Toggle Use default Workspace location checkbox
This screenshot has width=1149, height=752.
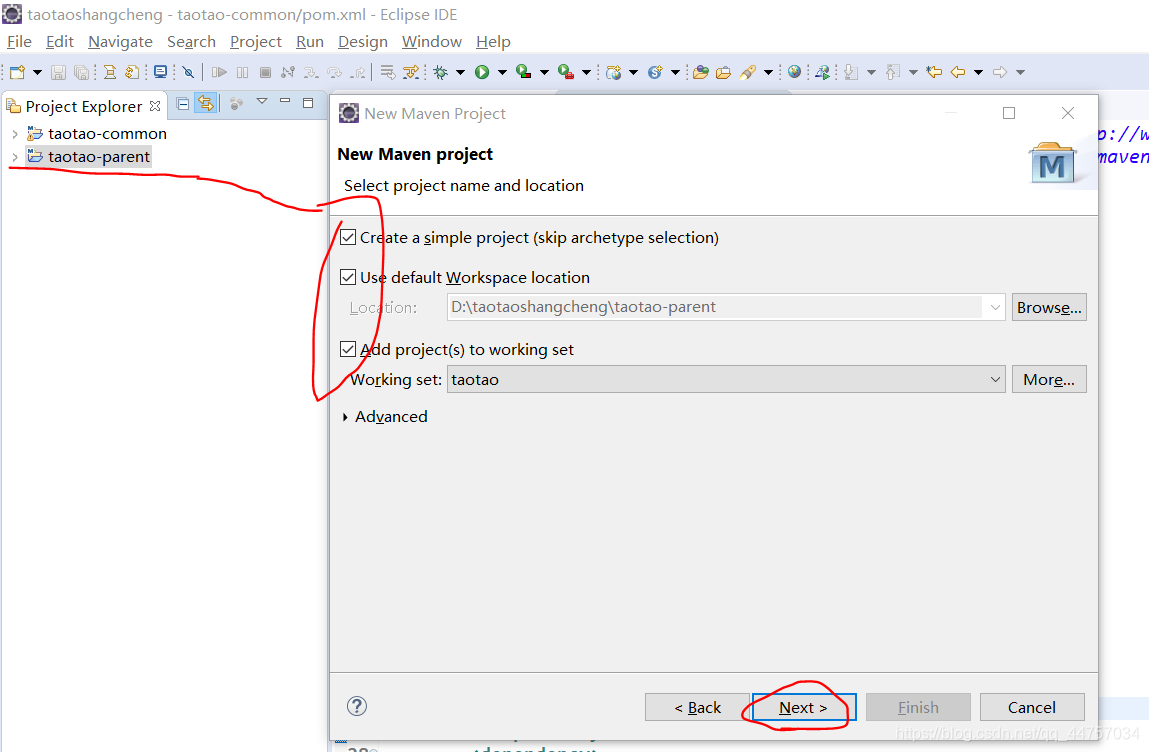(348, 277)
